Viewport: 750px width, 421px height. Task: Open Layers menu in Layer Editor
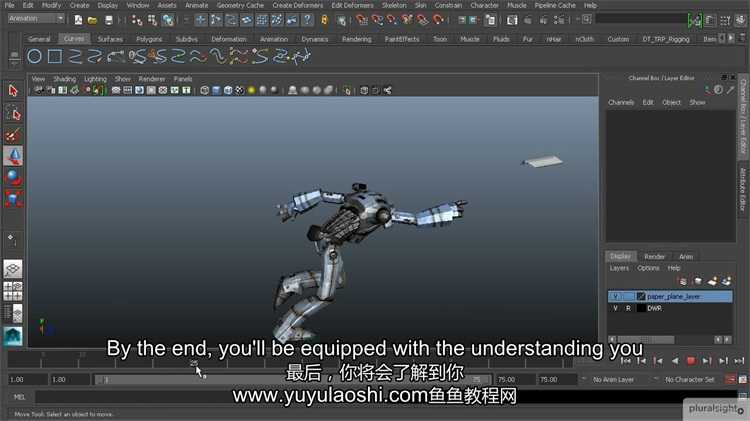[x=619, y=268]
